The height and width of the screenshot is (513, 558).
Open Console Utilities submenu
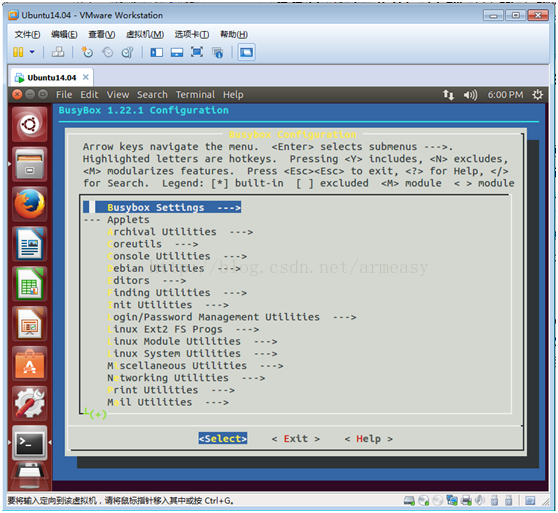click(177, 256)
